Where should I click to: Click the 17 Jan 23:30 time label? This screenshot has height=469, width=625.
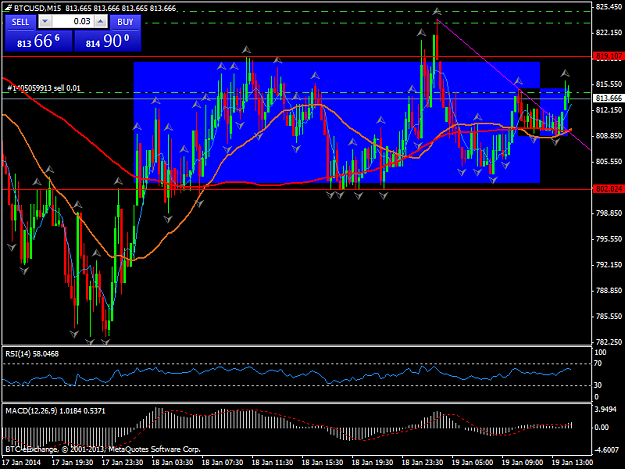(123, 463)
